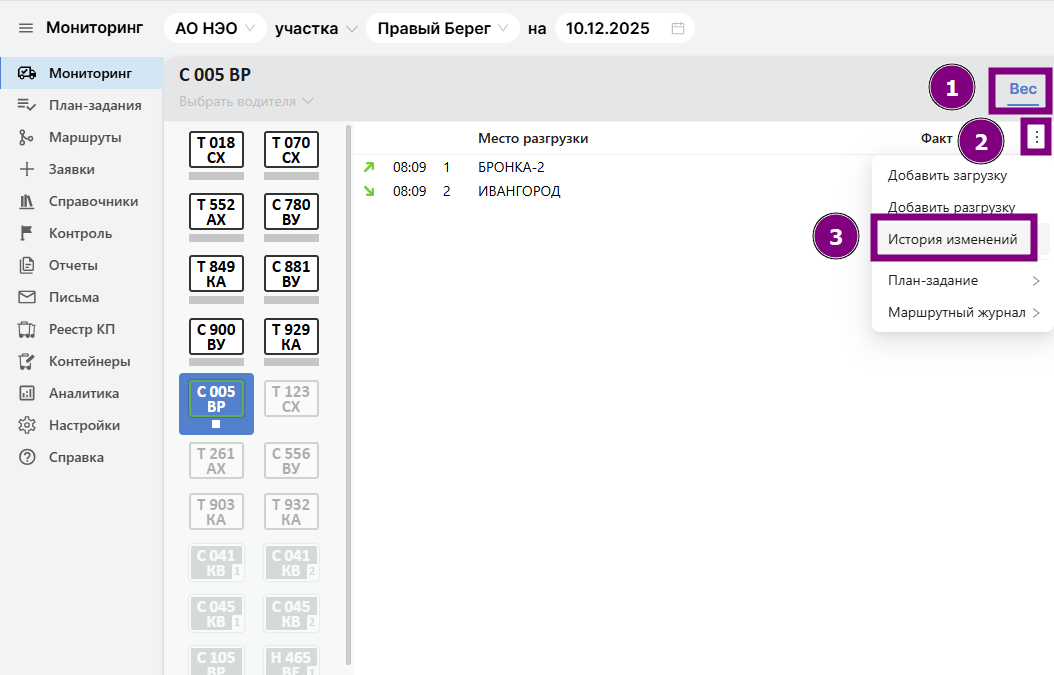Open the calendar icon in date field

[x=678, y=28]
